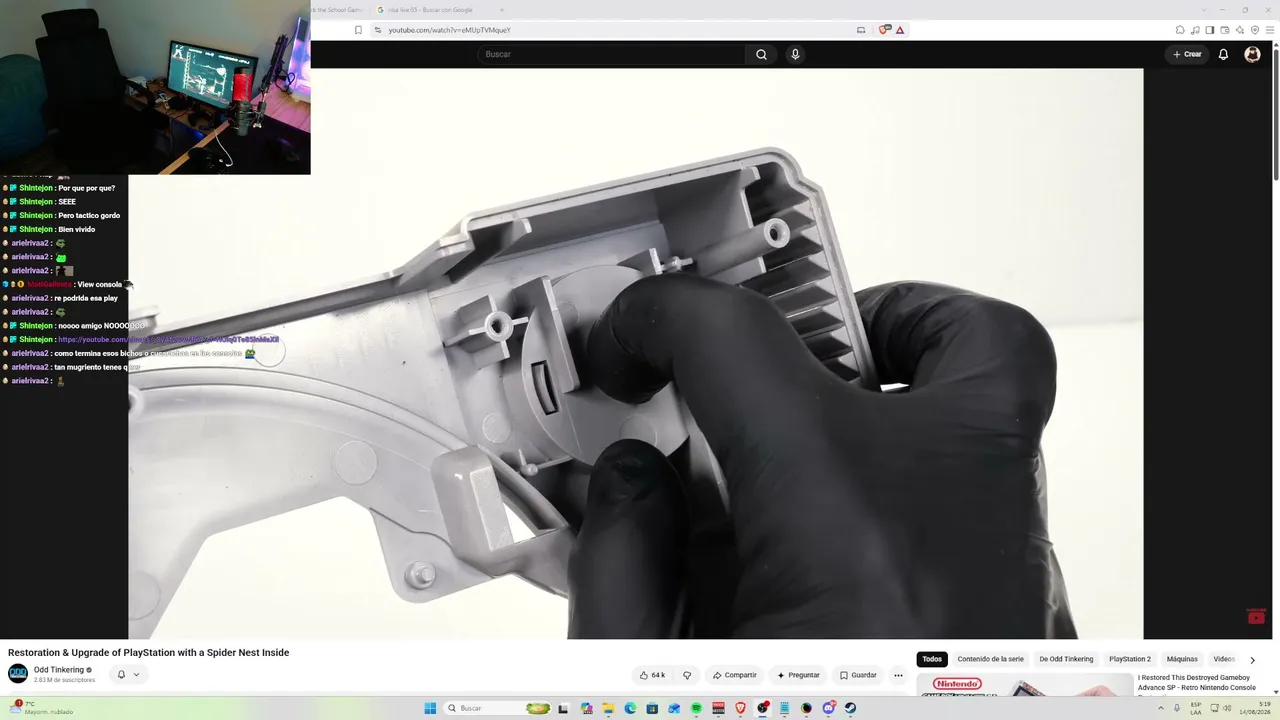1280x720 pixels.
Task: Open Microsoft Edge from the taskbar
Action: coord(630,708)
